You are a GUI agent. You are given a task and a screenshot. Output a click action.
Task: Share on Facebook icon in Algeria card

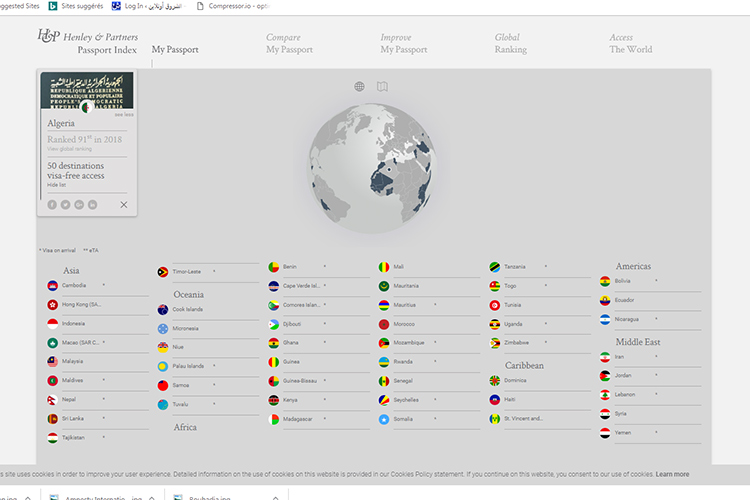[52, 205]
